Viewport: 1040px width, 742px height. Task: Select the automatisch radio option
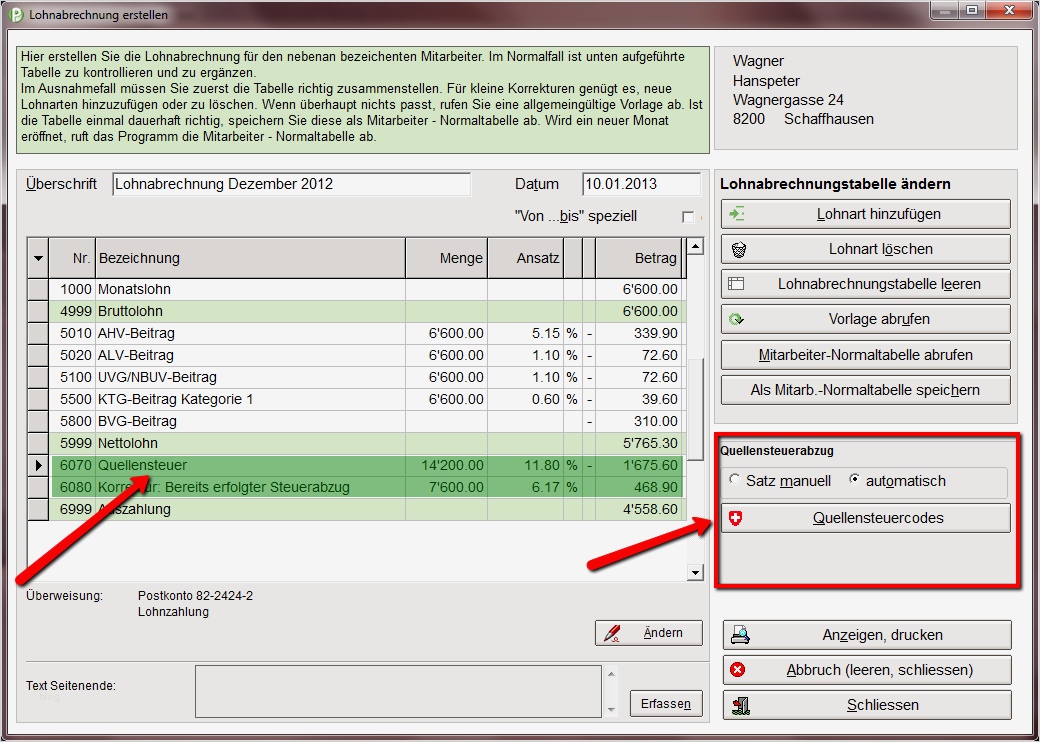855,479
